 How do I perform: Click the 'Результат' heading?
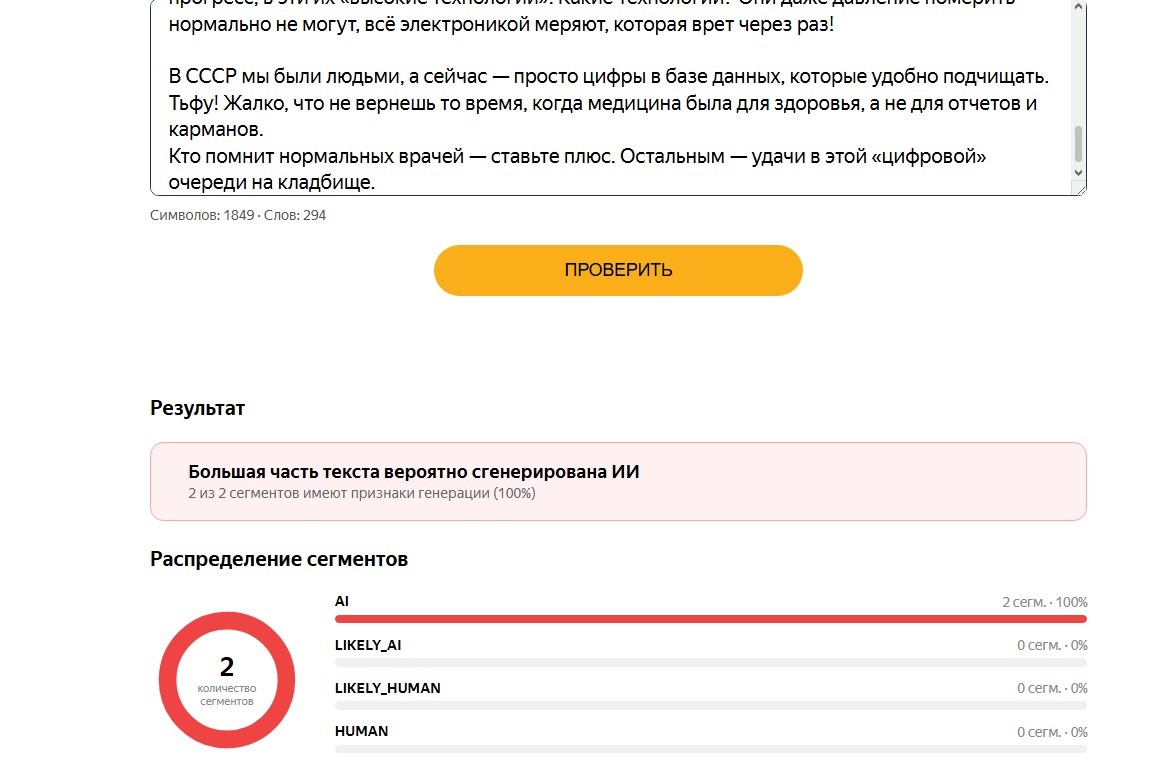coord(198,408)
